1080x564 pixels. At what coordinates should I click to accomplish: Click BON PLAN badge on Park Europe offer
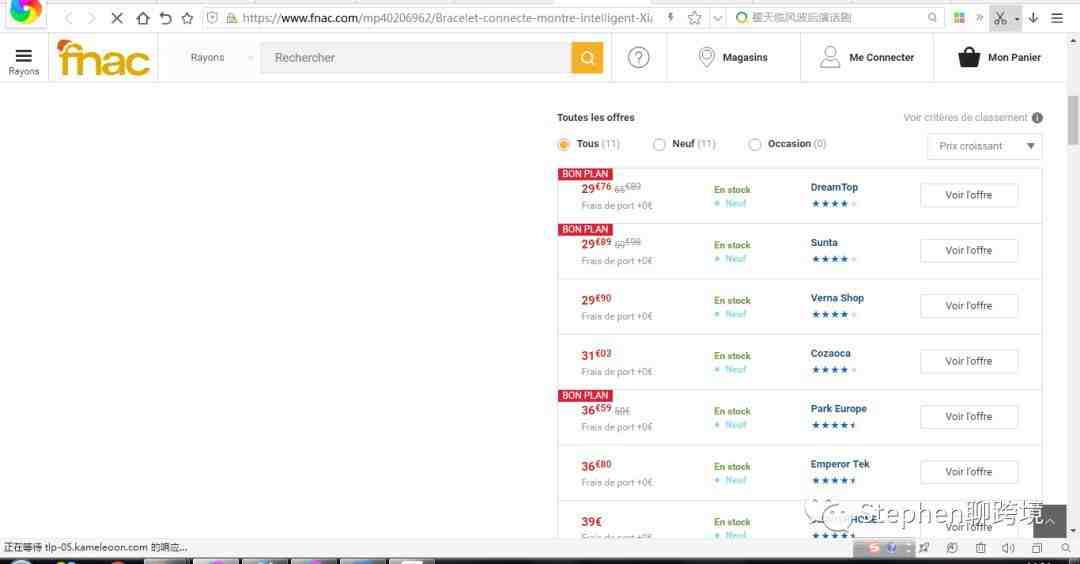585,395
